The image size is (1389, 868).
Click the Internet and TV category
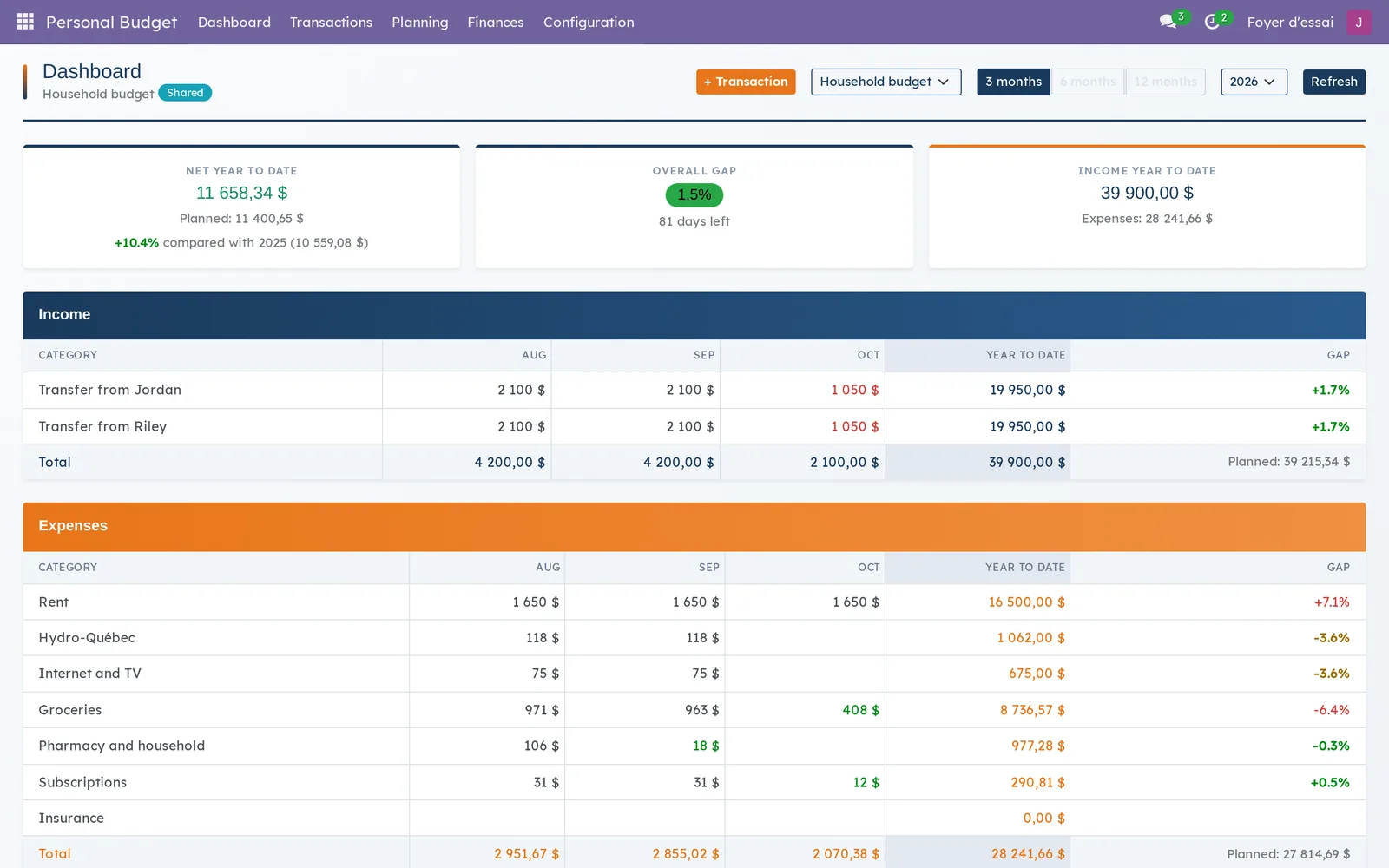coord(89,674)
